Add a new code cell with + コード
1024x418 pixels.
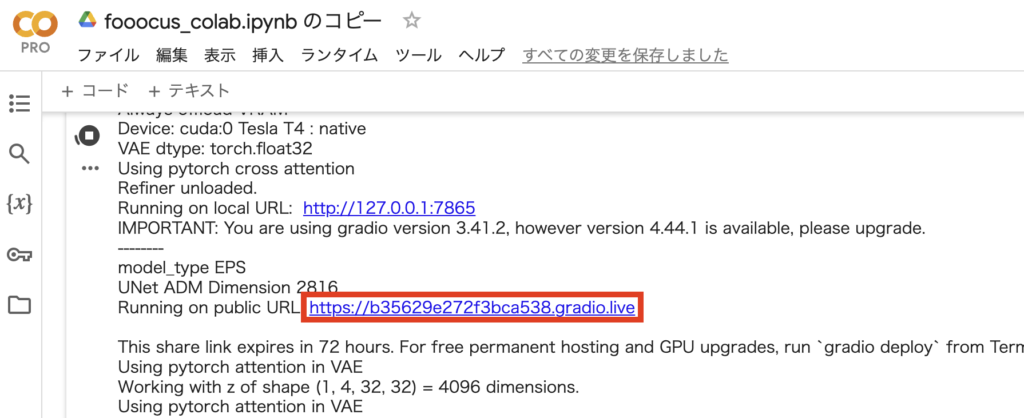[95, 91]
